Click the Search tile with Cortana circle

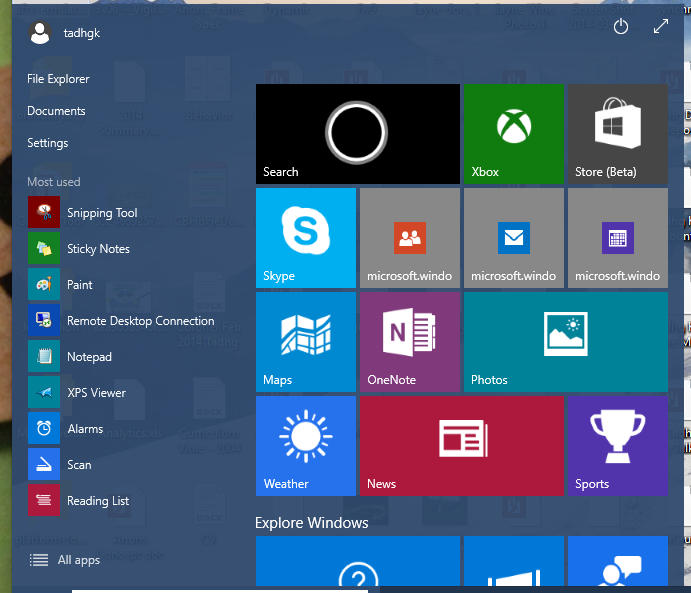357,134
